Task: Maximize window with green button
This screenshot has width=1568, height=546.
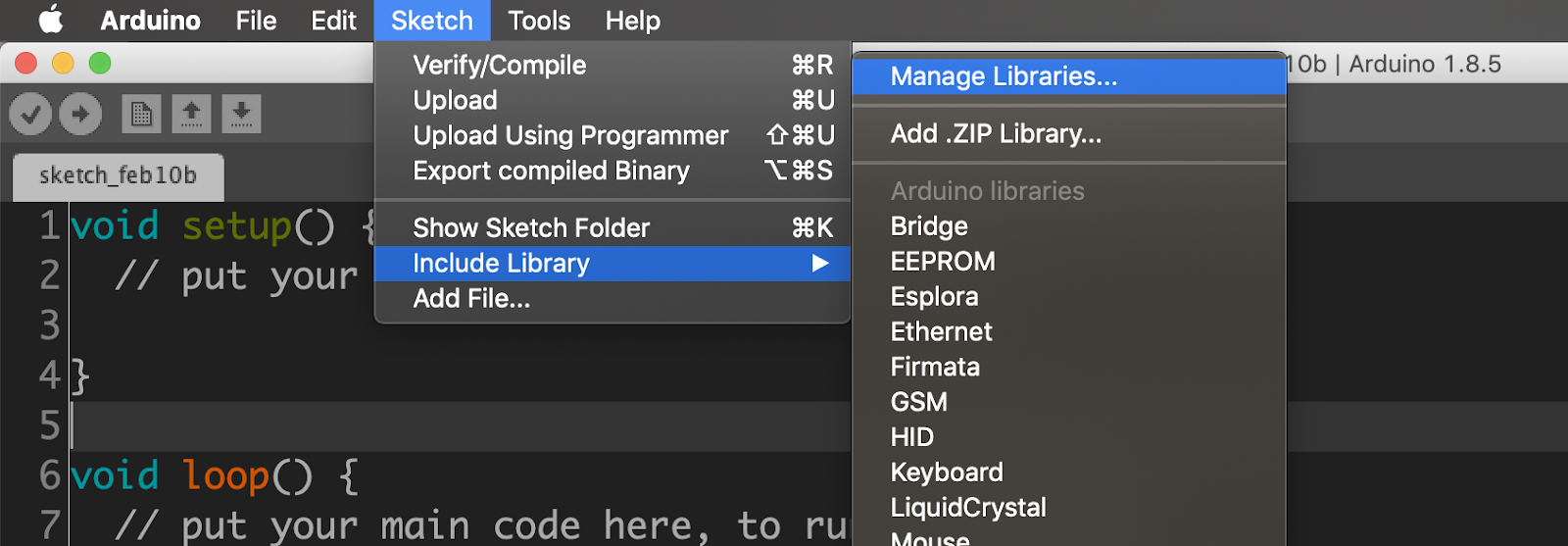Action: [x=100, y=64]
